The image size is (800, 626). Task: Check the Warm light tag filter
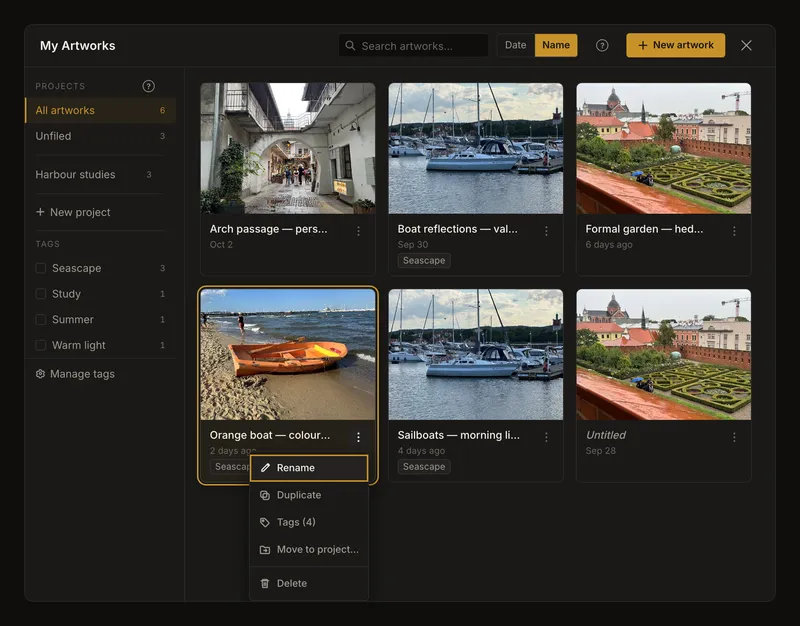(41, 345)
